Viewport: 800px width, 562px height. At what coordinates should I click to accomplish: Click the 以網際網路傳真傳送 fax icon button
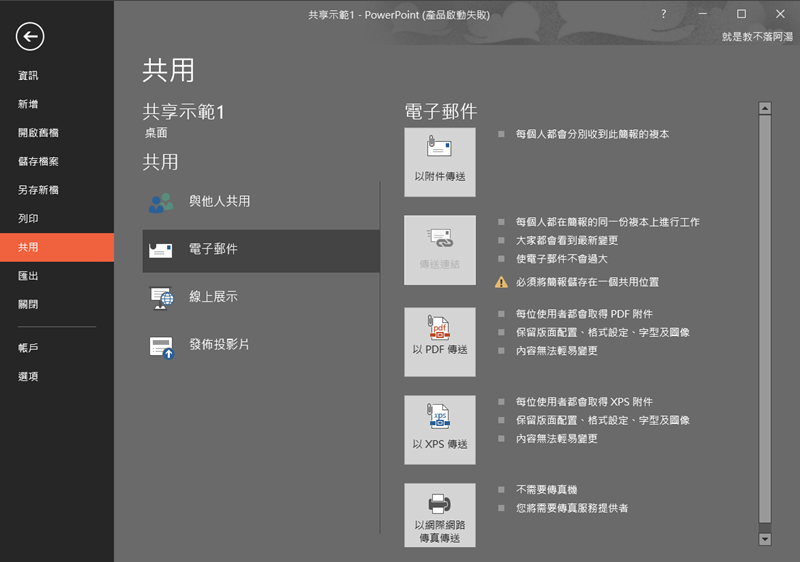click(x=440, y=516)
